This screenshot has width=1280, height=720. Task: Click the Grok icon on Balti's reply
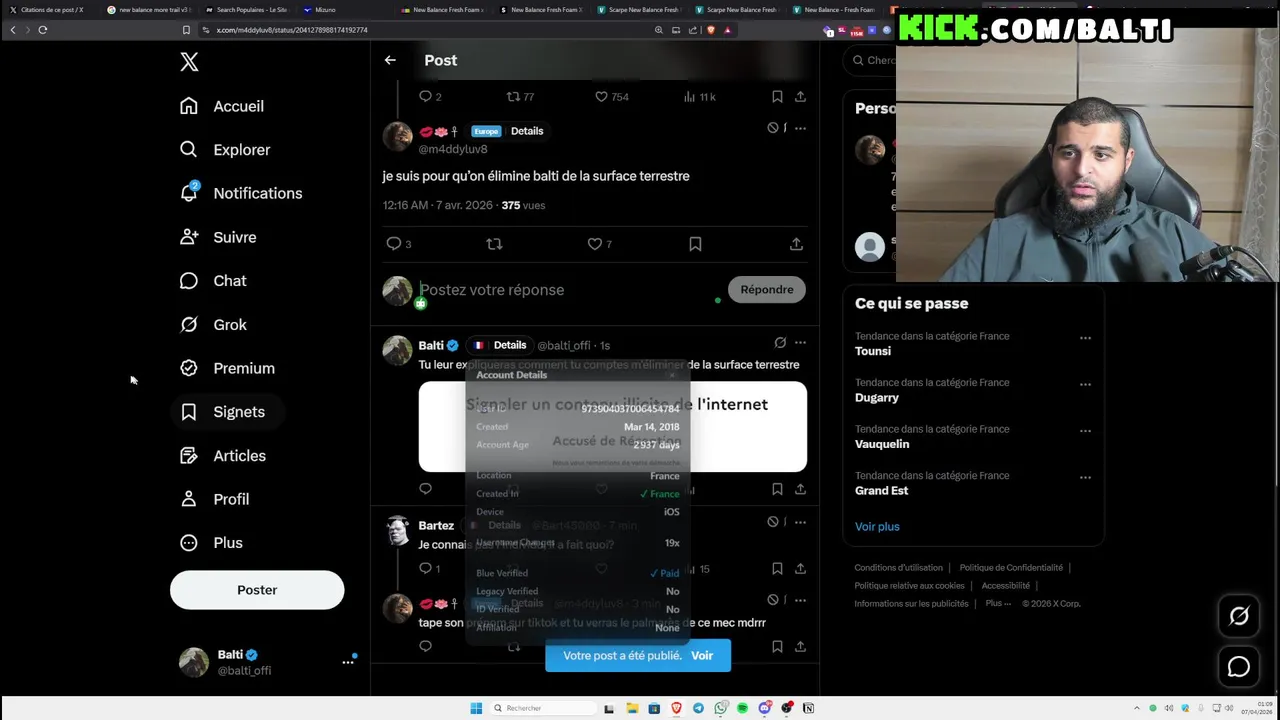coord(780,343)
